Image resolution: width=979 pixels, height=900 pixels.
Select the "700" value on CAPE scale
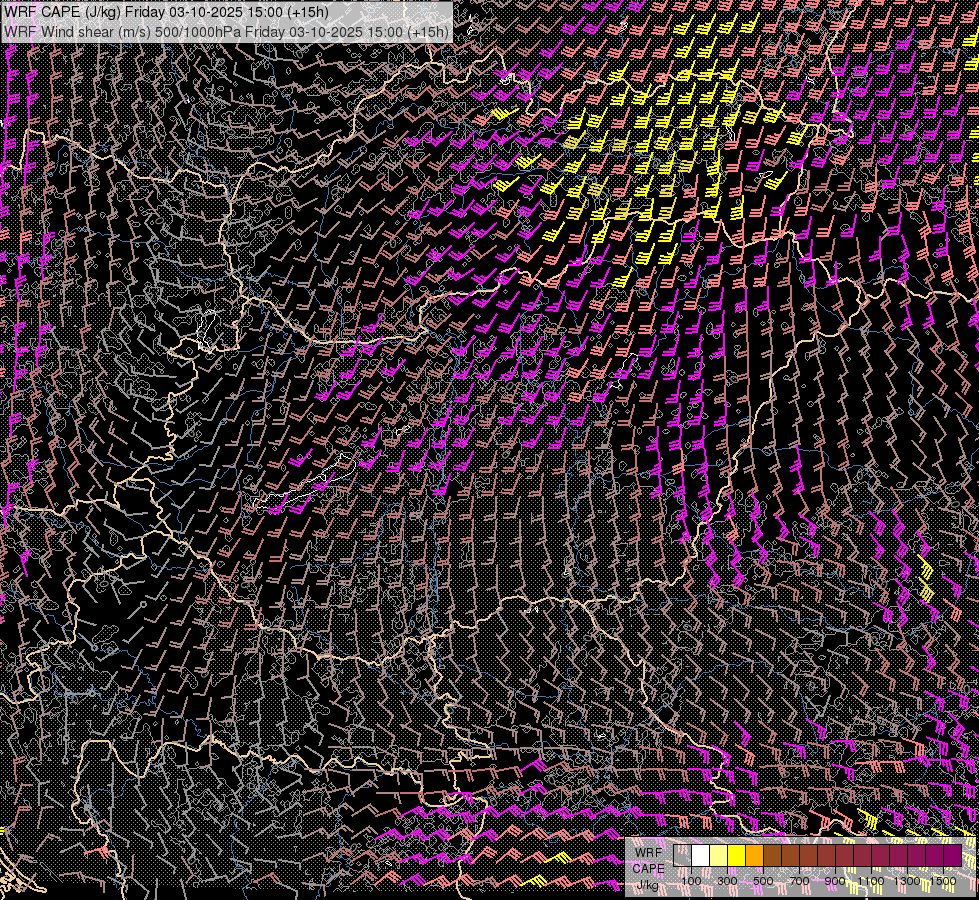[x=799, y=881]
